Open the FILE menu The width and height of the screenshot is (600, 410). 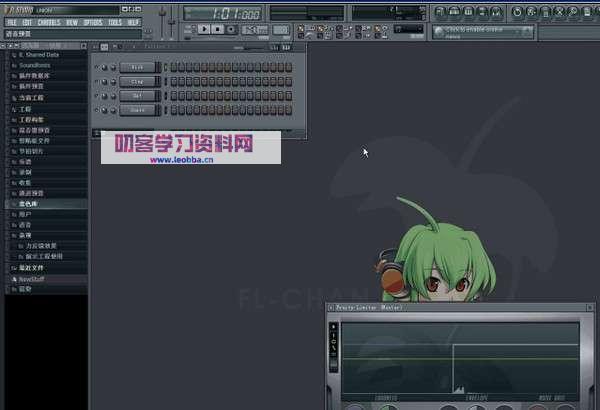click(12, 23)
